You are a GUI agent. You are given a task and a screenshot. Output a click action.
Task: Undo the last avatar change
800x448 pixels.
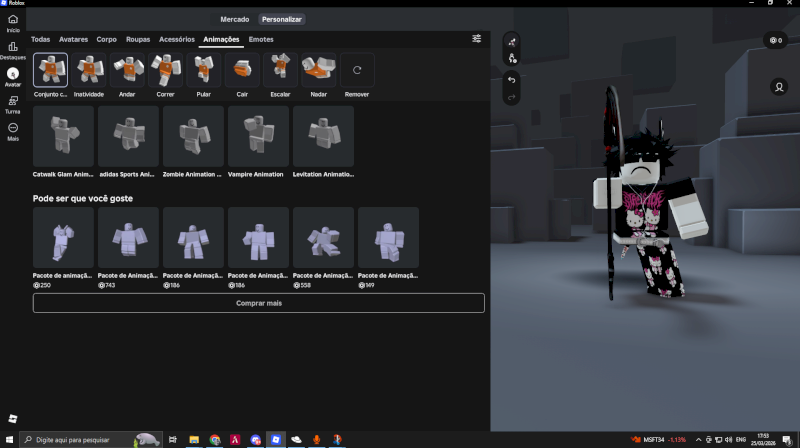coord(512,79)
